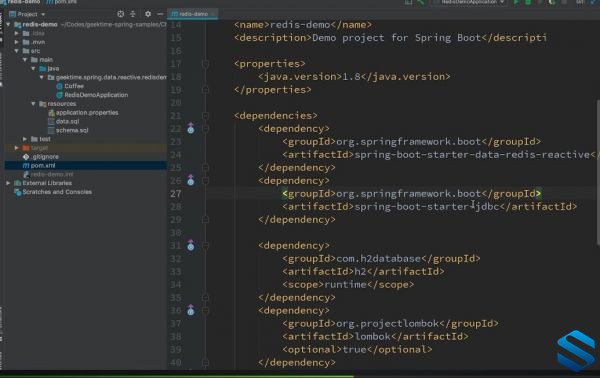This screenshot has width=600, height=378.
Task: Click the runtime scope text on line 34
Action: (346, 285)
